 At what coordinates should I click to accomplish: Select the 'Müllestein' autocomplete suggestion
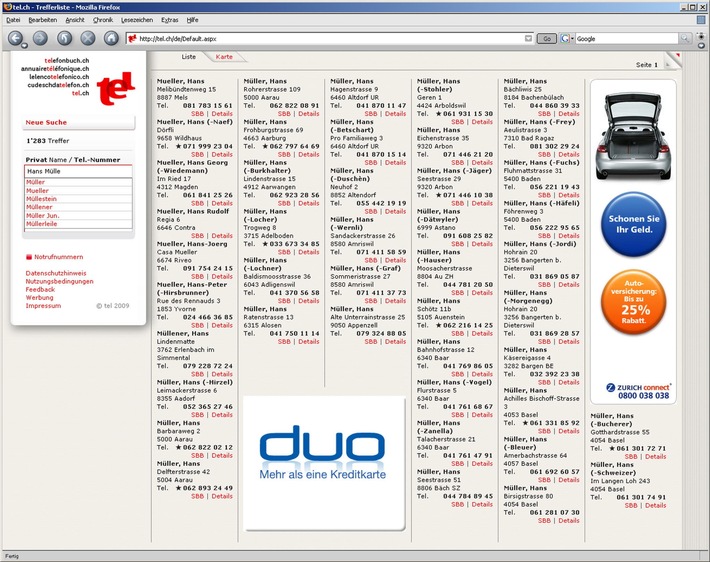[x=43, y=199]
